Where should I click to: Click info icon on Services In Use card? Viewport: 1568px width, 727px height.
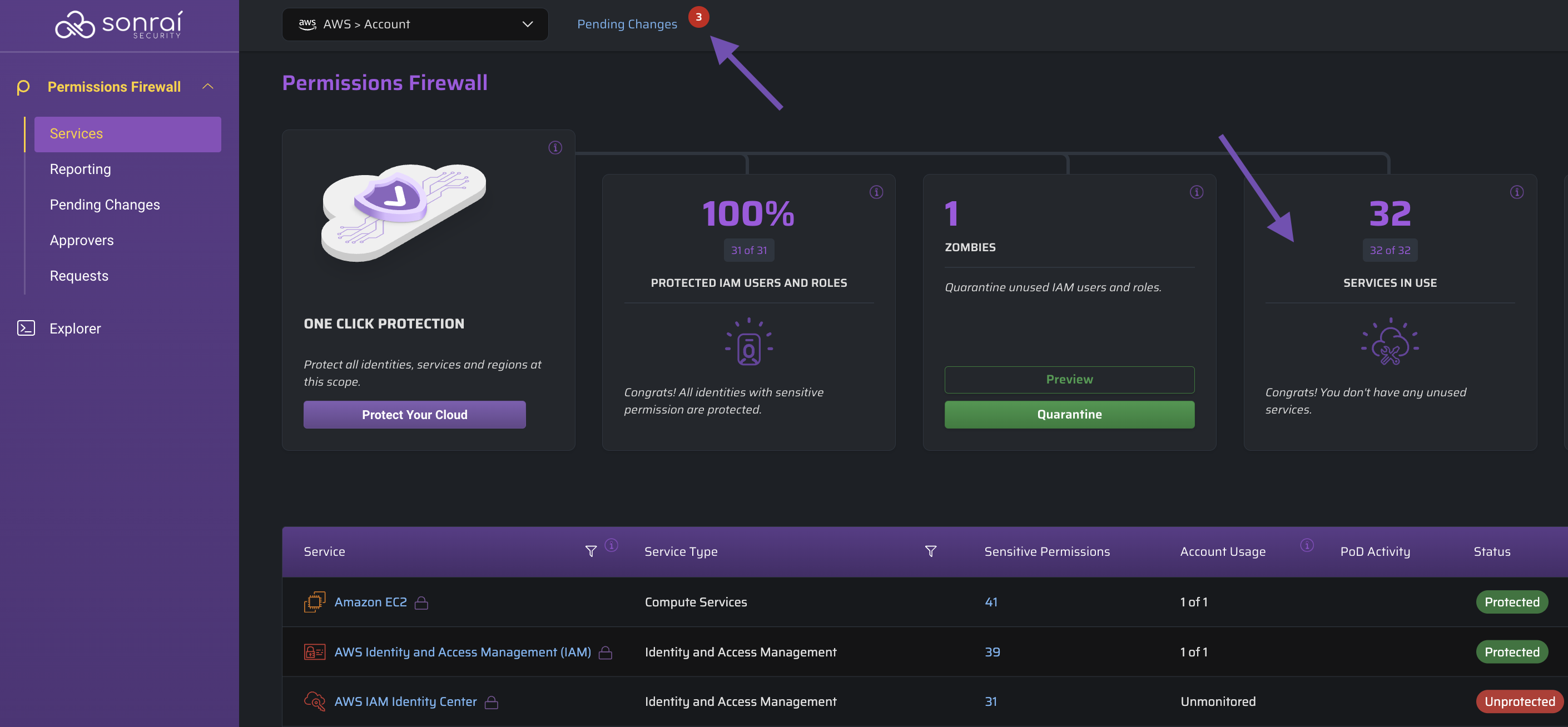click(1516, 192)
